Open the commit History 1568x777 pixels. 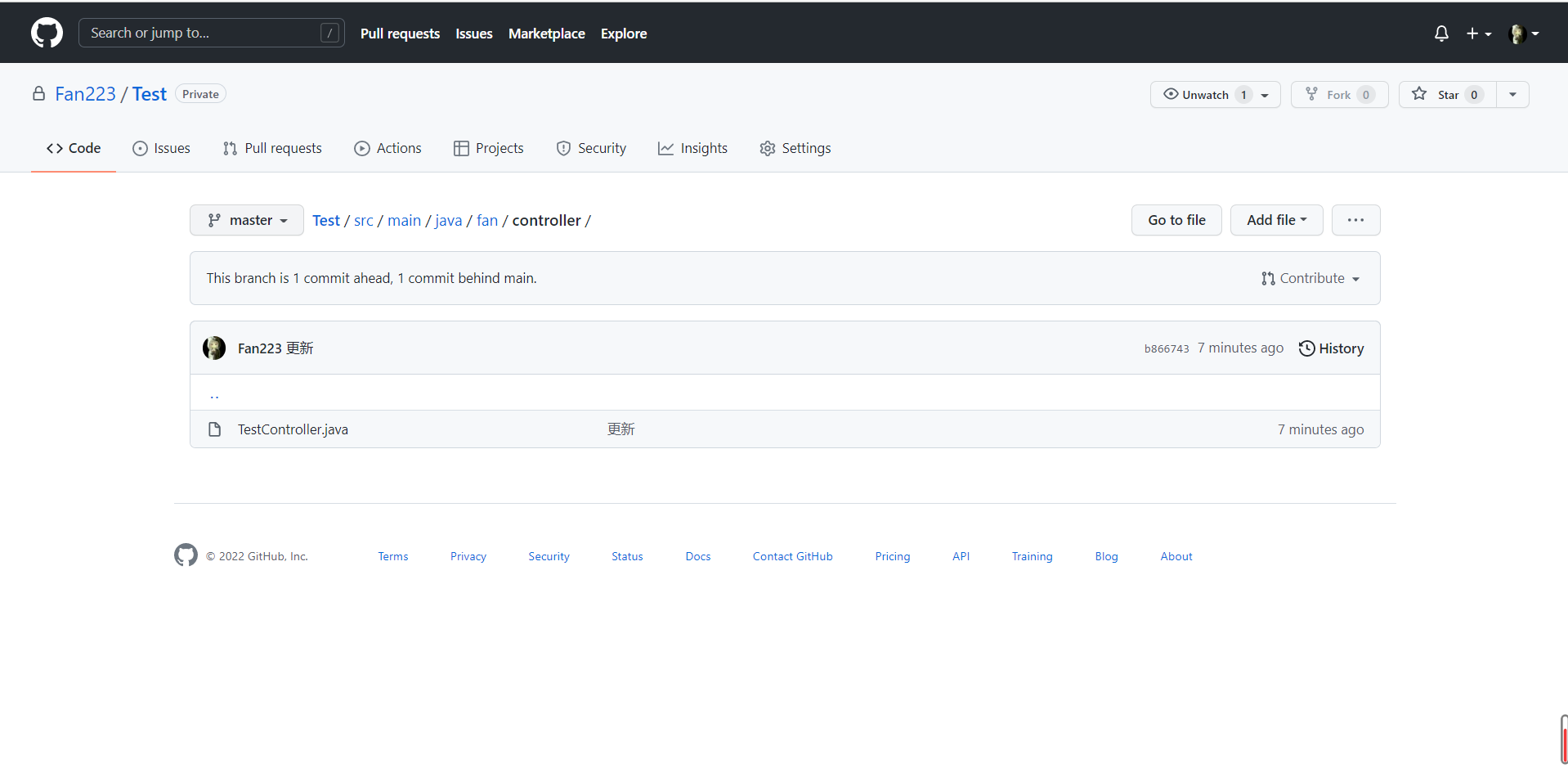click(1331, 348)
